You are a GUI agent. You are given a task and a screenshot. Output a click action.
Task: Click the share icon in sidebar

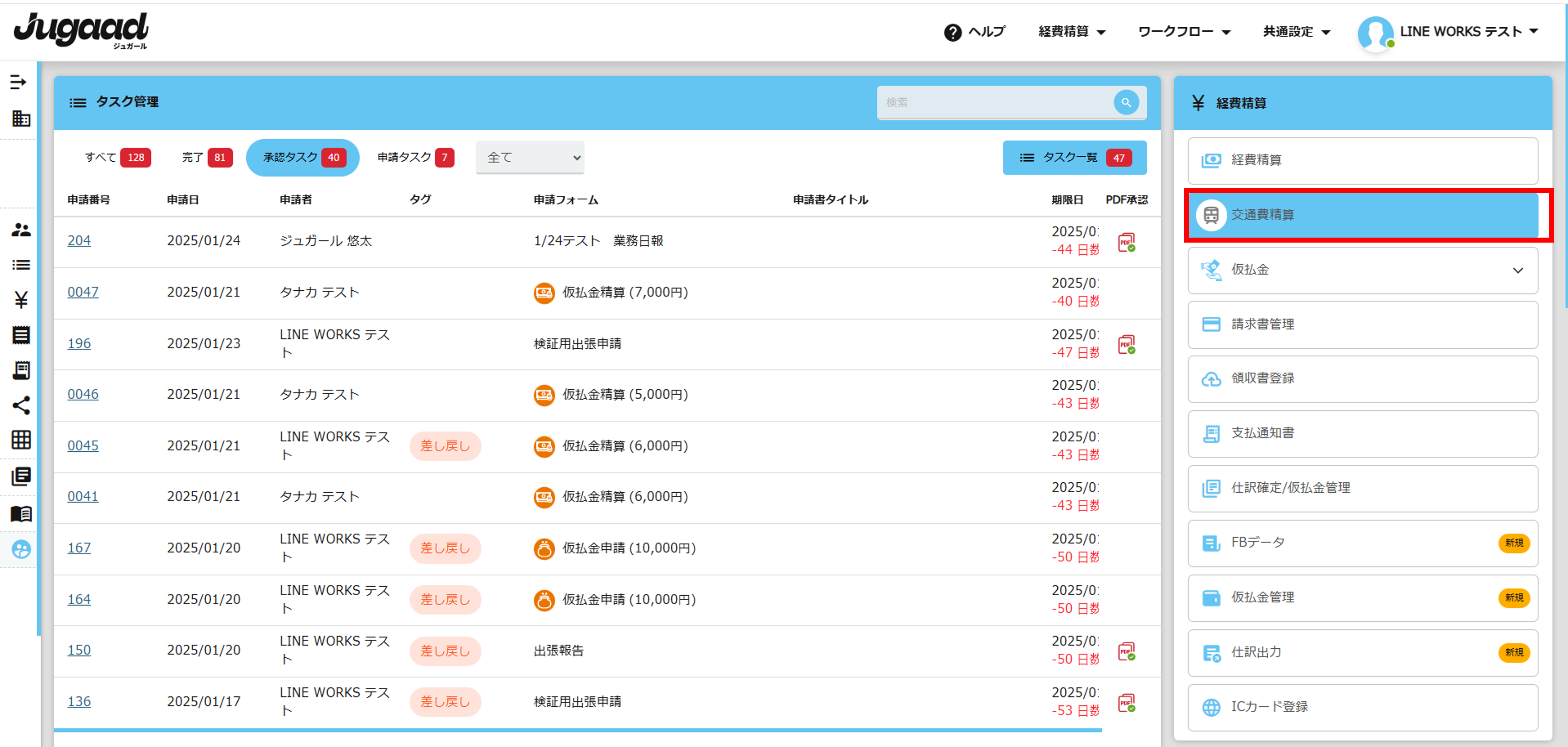pos(21,406)
